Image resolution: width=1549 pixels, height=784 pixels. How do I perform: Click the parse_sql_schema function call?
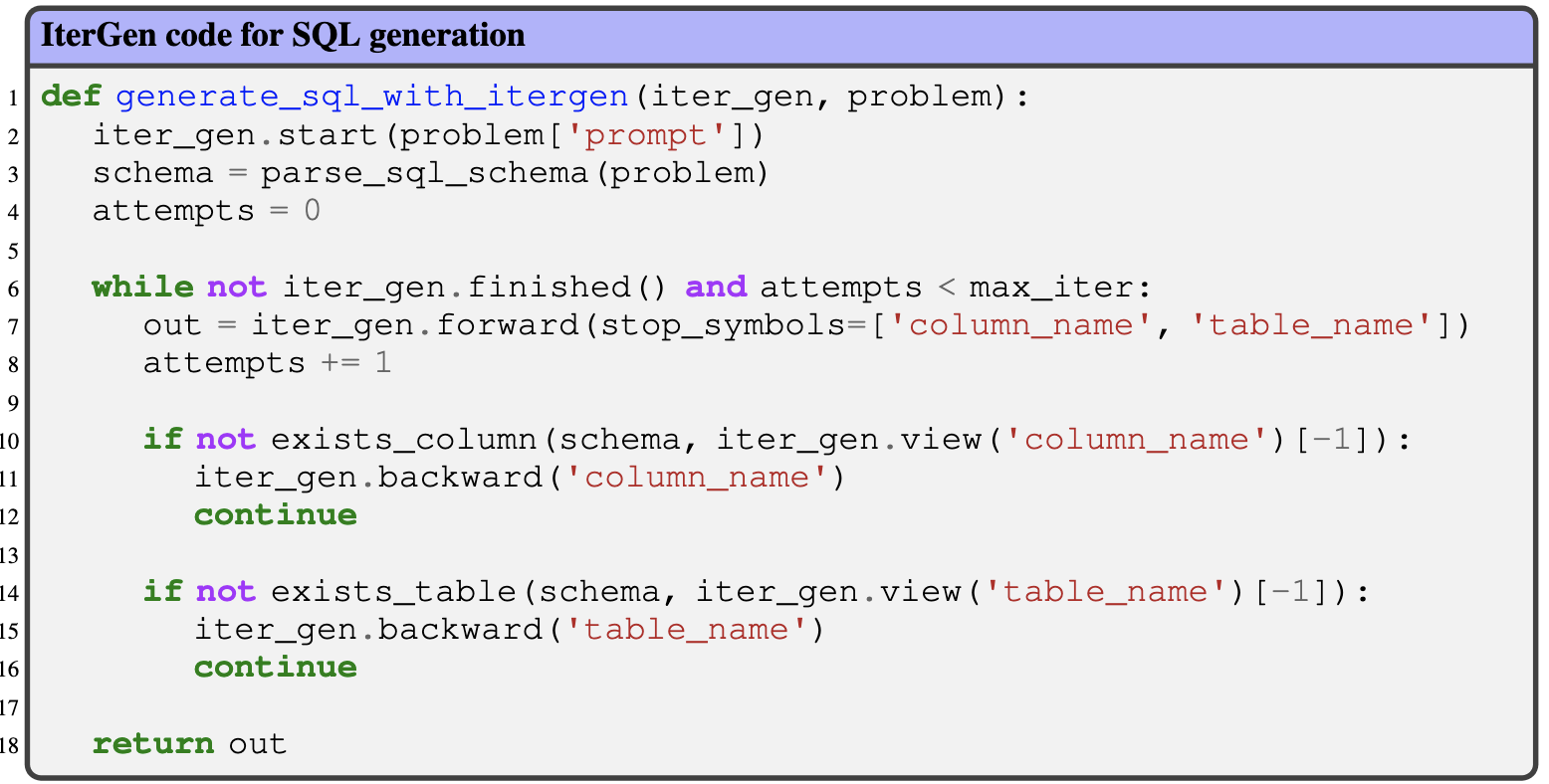coord(424,173)
